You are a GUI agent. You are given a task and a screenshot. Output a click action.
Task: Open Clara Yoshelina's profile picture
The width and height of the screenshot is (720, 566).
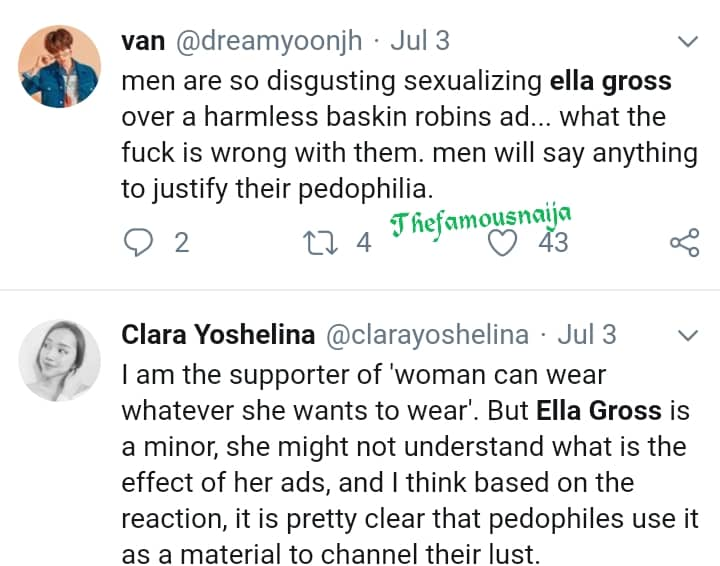click(x=61, y=361)
